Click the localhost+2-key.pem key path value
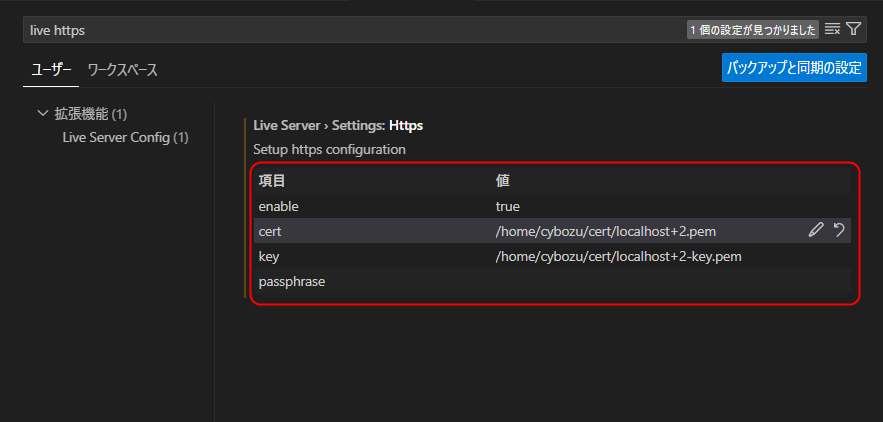883x422 pixels. pyautogui.click(x=618, y=256)
